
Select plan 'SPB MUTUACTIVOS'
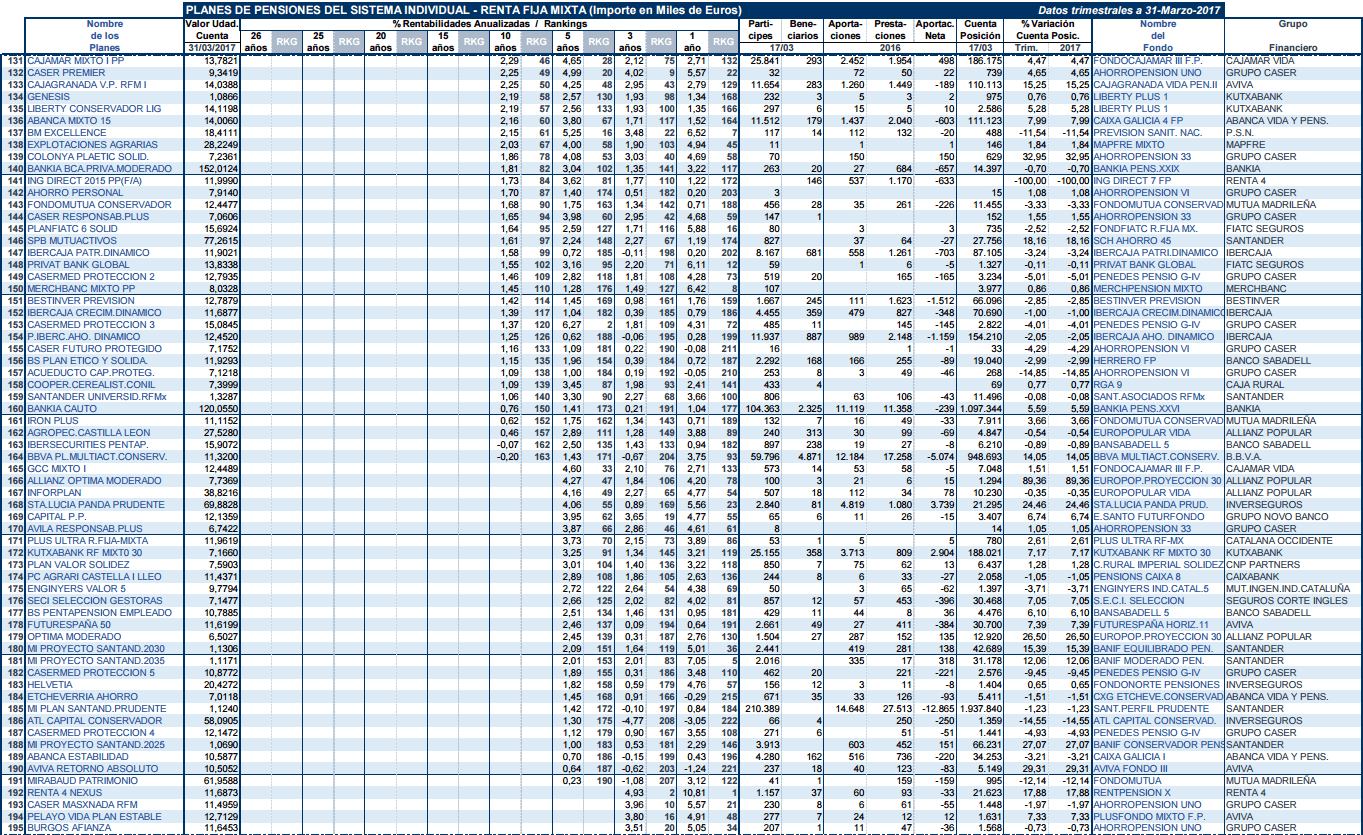click(x=70, y=241)
